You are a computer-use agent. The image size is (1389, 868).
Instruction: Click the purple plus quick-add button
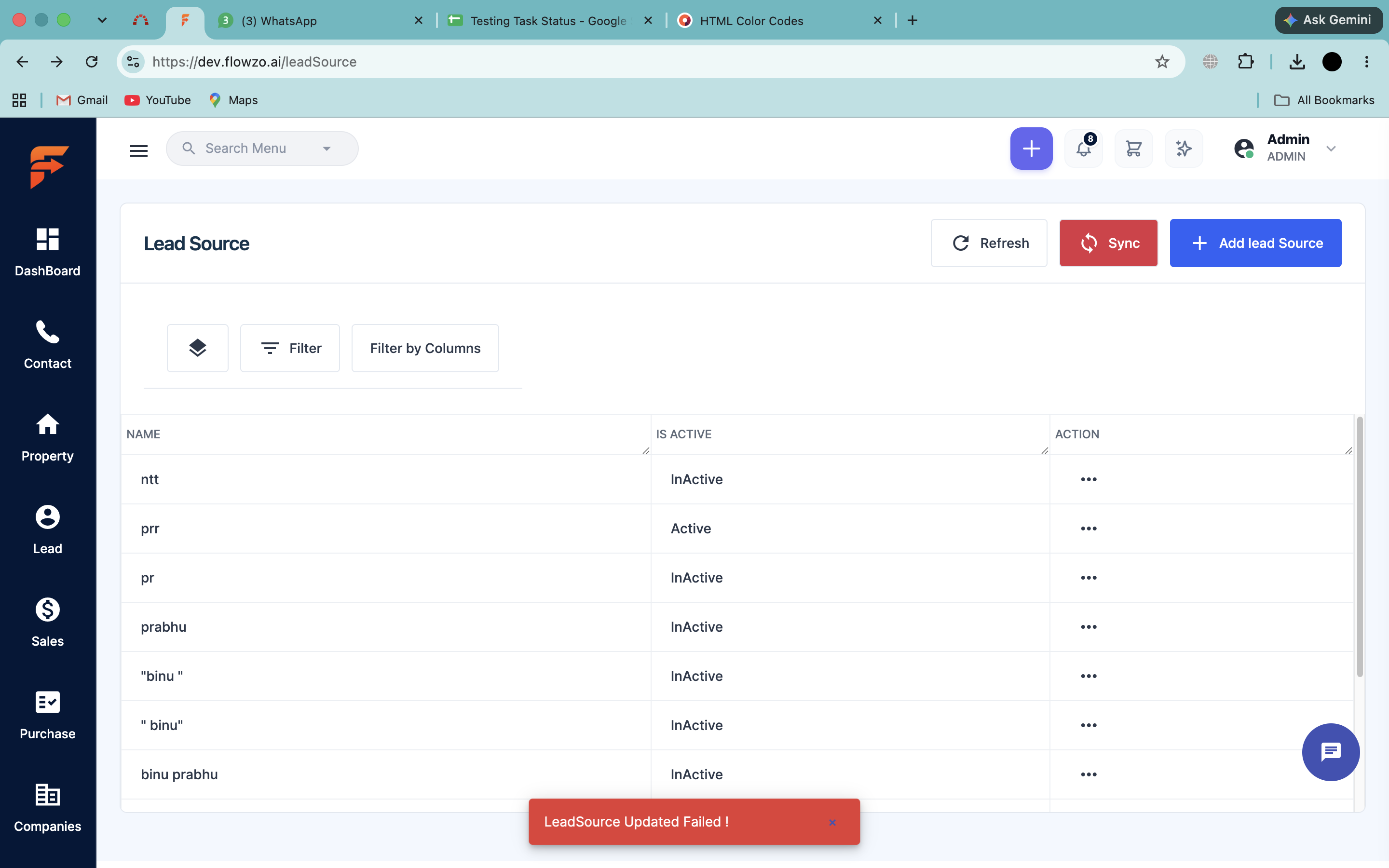(1031, 149)
